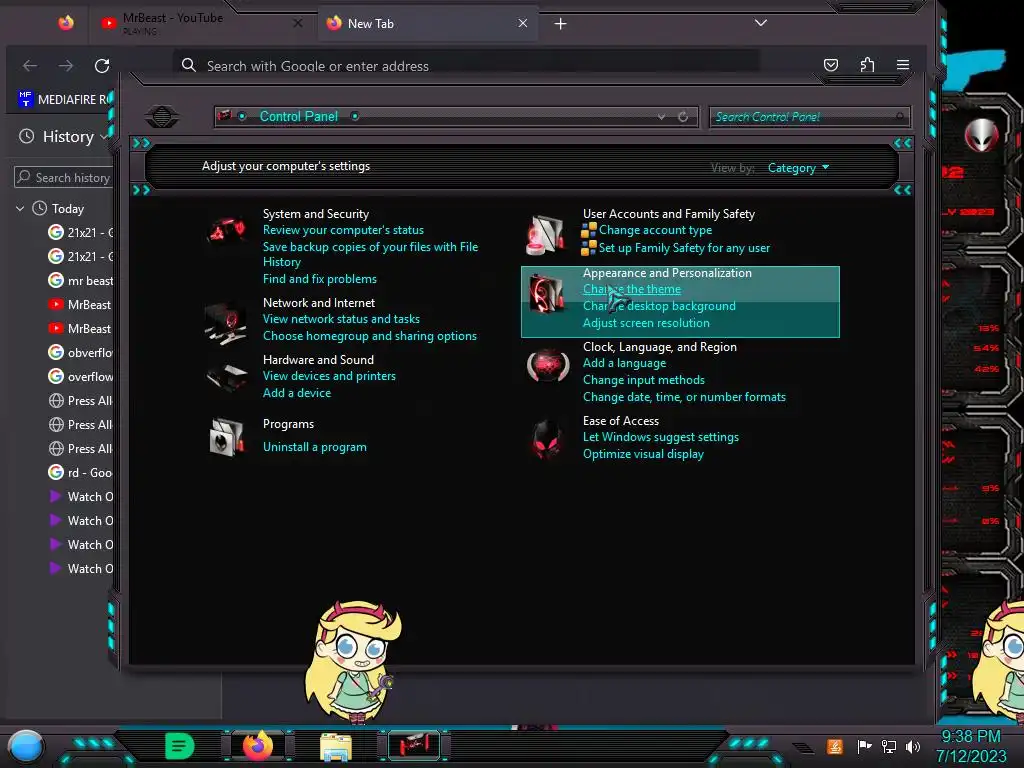Click Find and fix problems link

pyautogui.click(x=319, y=279)
